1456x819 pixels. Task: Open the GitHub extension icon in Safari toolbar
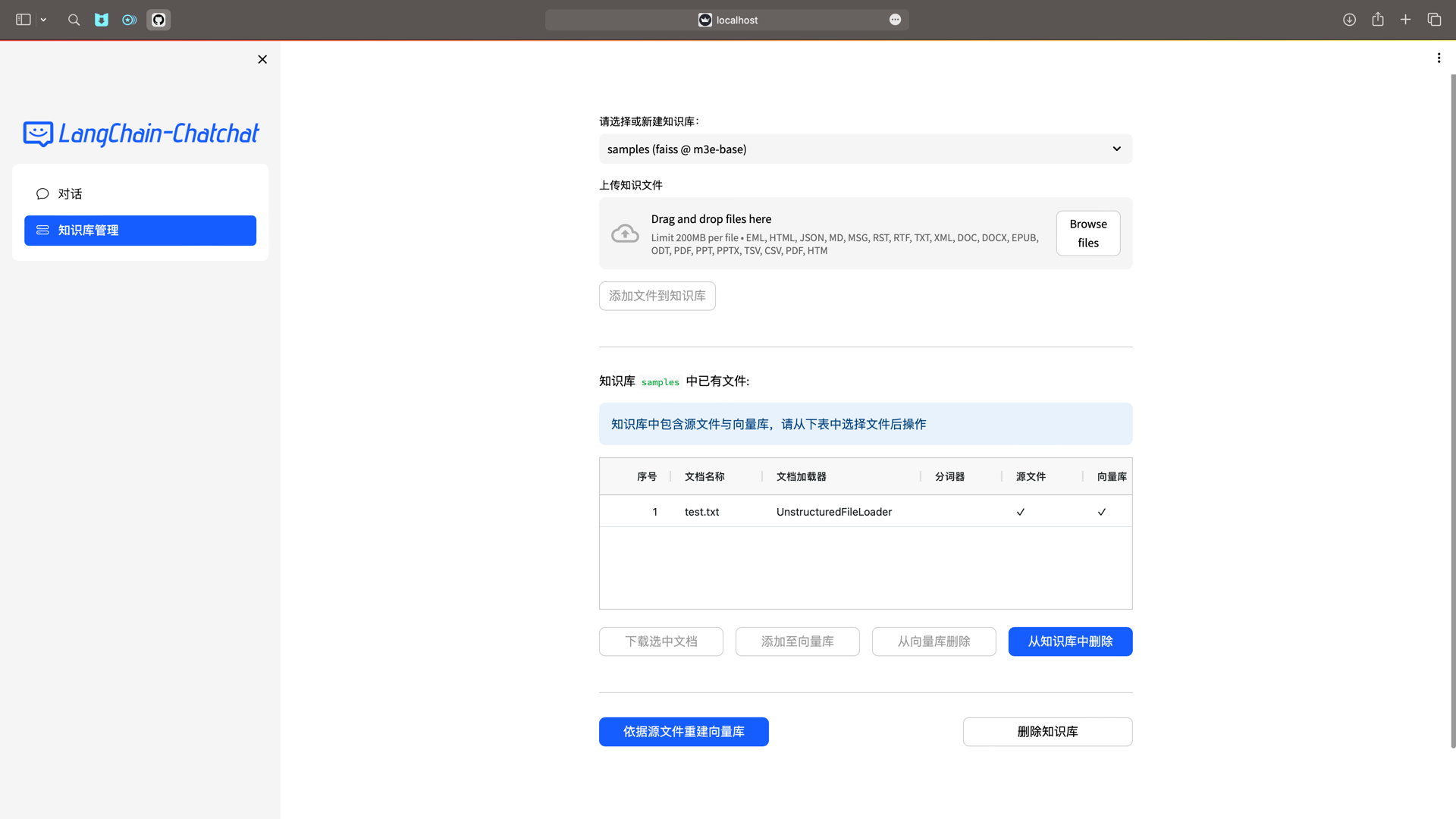[158, 20]
